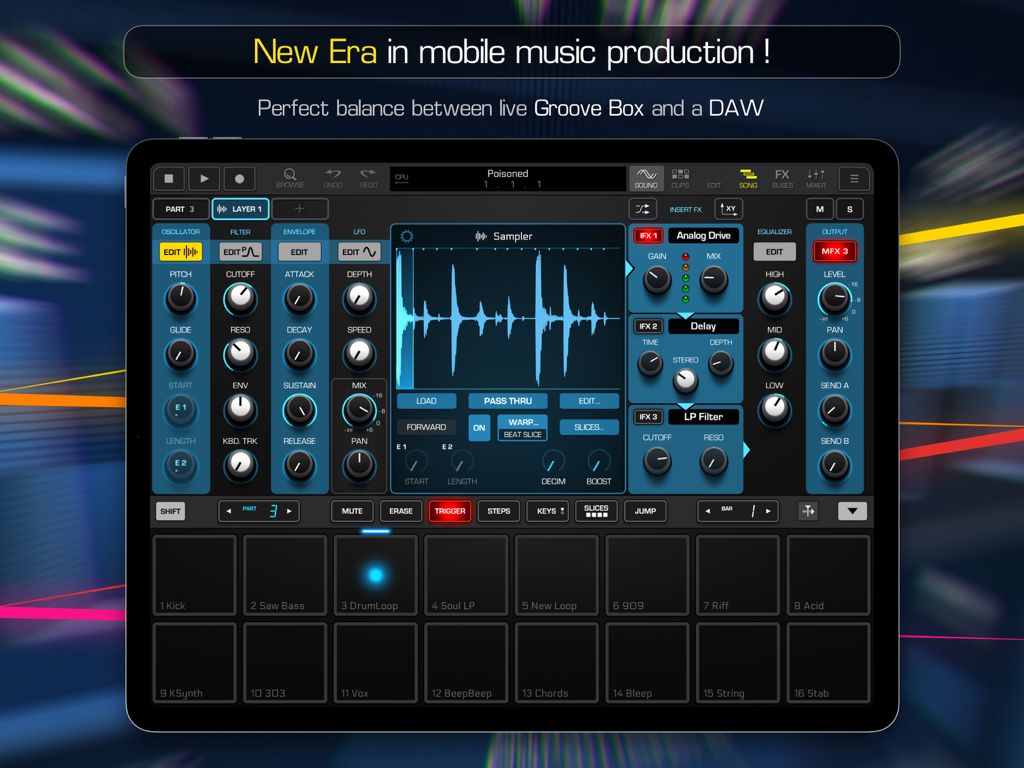
Task: Switch to the Mixer view icon
Action: pos(815,178)
